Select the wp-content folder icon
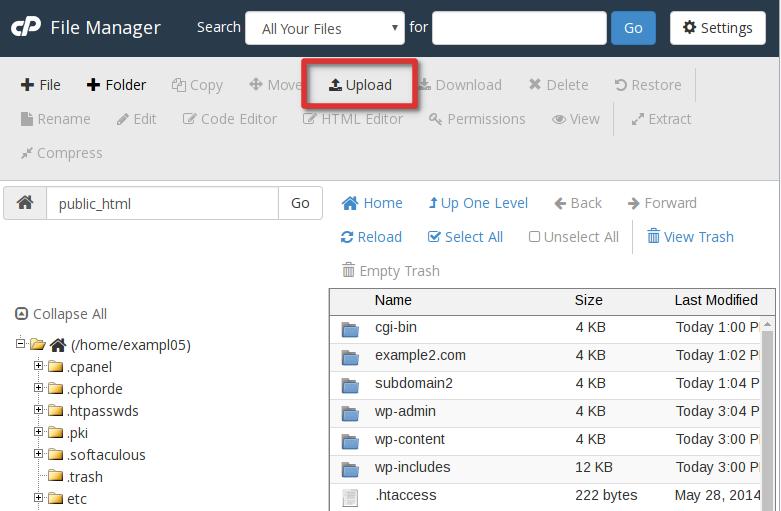 [x=350, y=440]
